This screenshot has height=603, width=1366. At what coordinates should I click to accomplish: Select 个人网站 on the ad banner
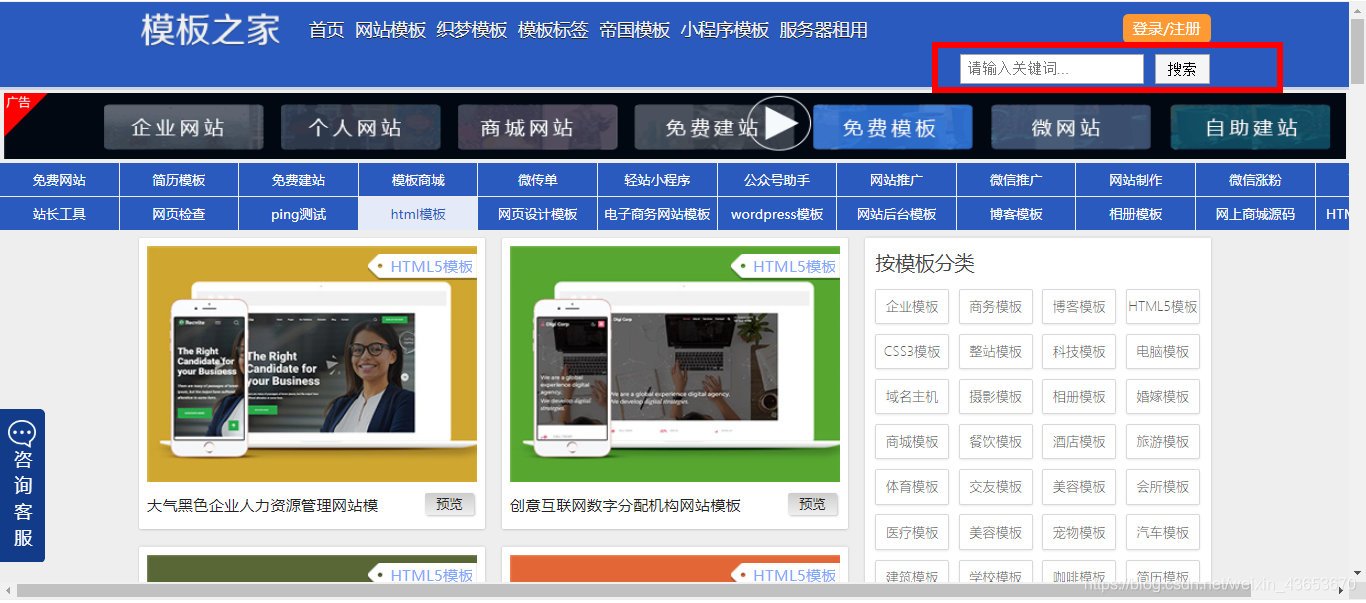point(360,128)
